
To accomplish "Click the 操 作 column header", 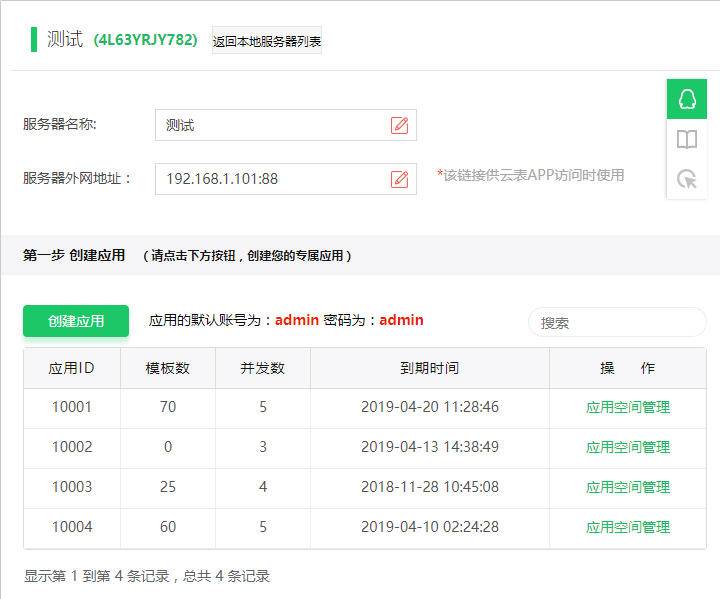I will pos(628,368).
